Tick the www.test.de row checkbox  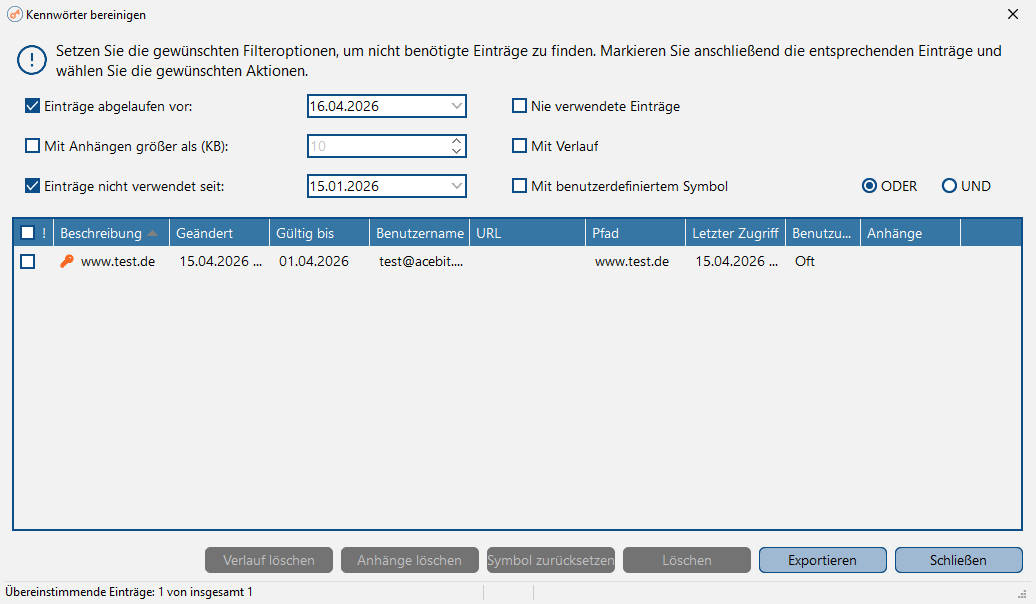pyautogui.click(x=28, y=262)
